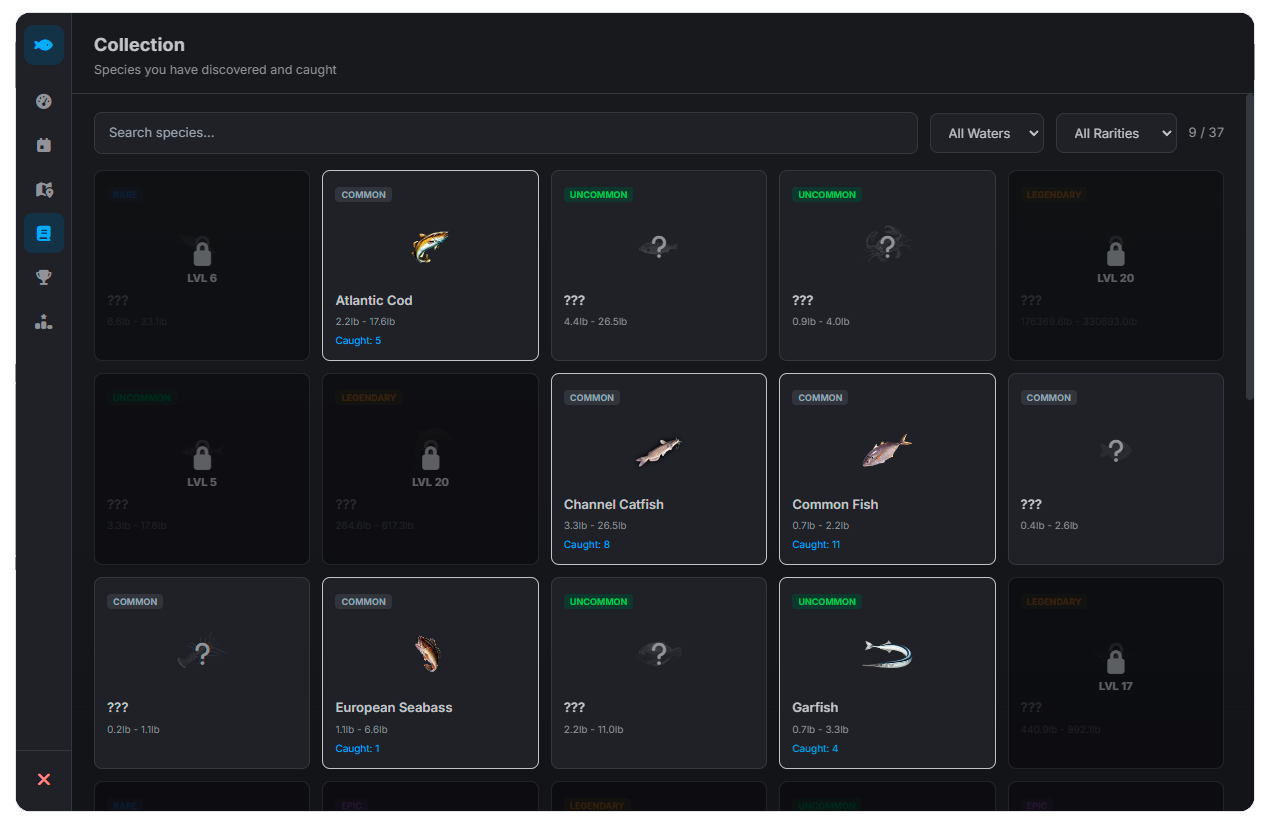Click the 'Caught: 8' text
Screen dimensions: 1267x824
[x=587, y=545]
